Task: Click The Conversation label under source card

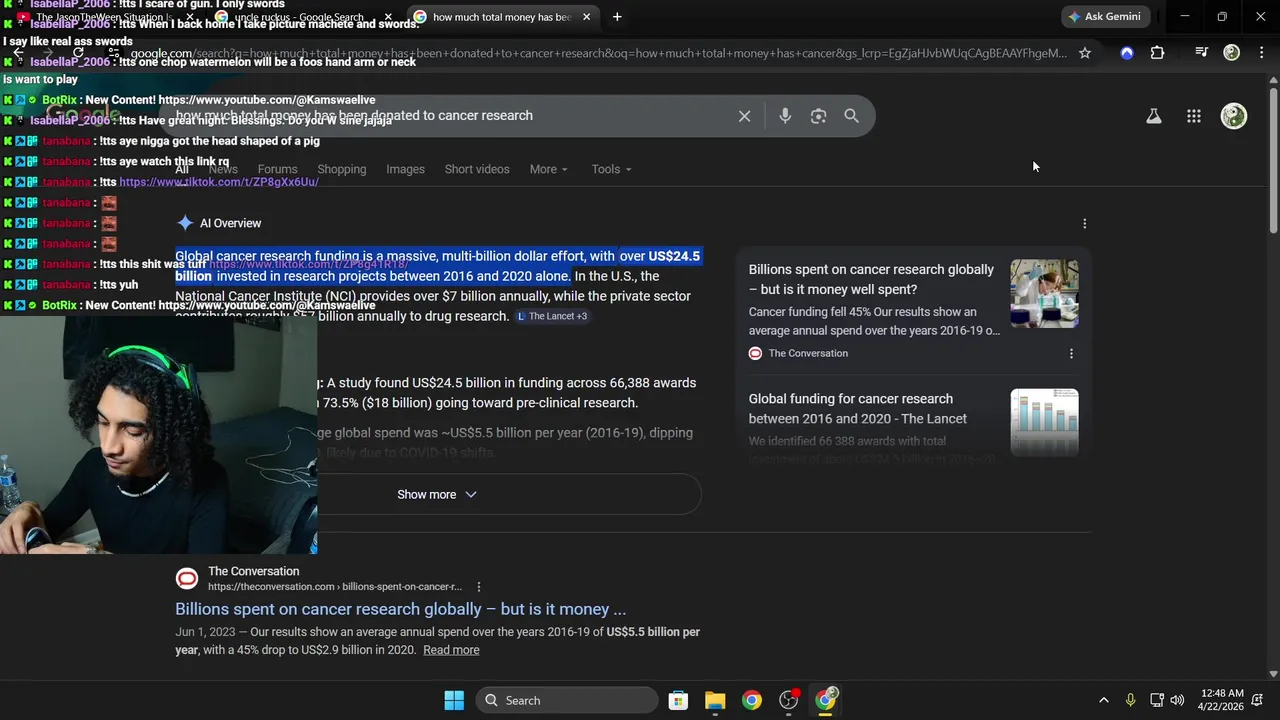Action: coord(808,353)
